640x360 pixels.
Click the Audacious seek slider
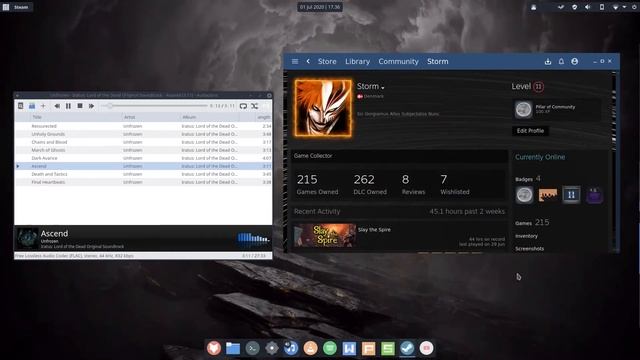coord(154,106)
